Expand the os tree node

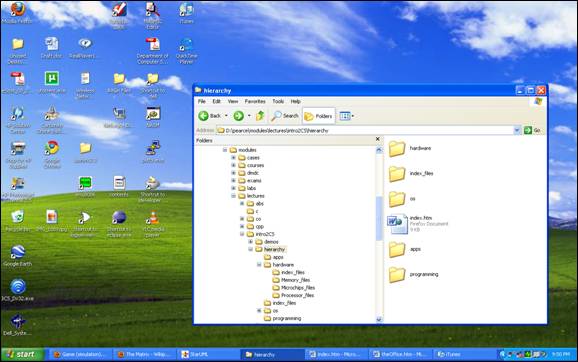coord(259,311)
